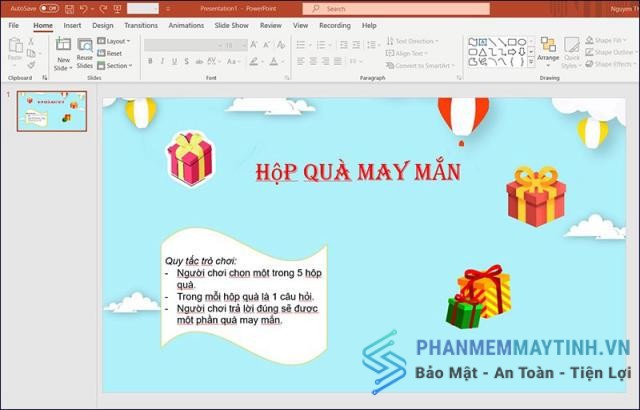Click the Save icon in the title bar
The height and width of the screenshot is (410, 640).
coord(69,9)
